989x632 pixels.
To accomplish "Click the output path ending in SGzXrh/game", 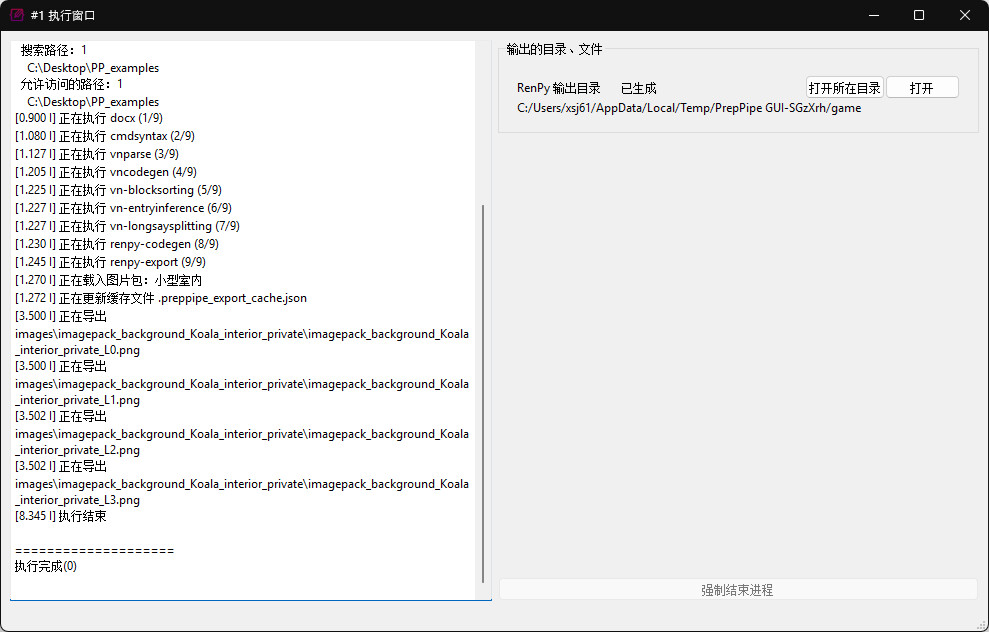I will (688, 108).
